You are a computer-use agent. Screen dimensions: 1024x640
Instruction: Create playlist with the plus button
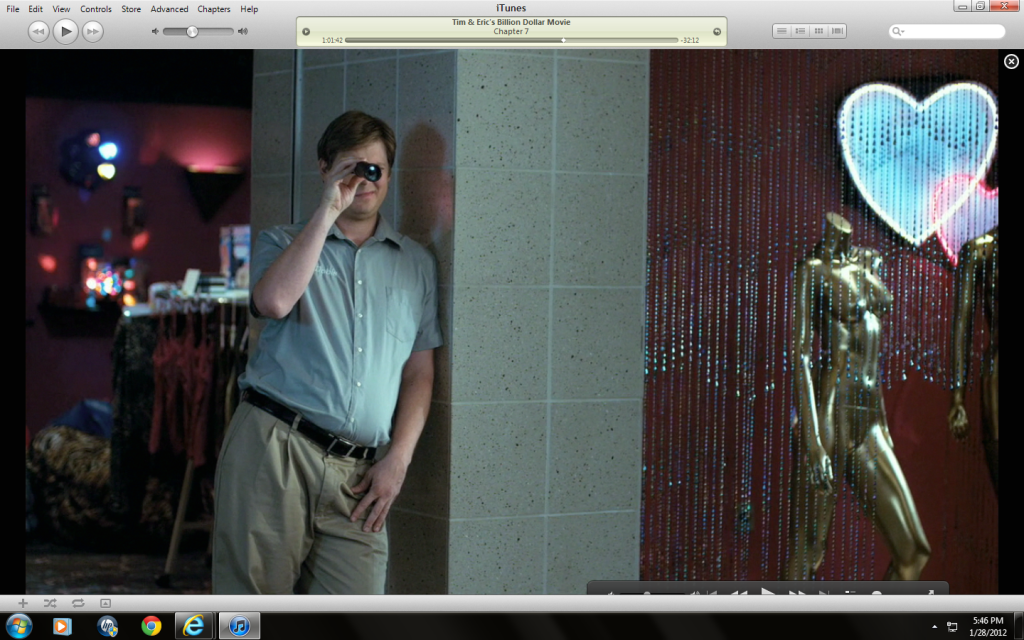23,603
